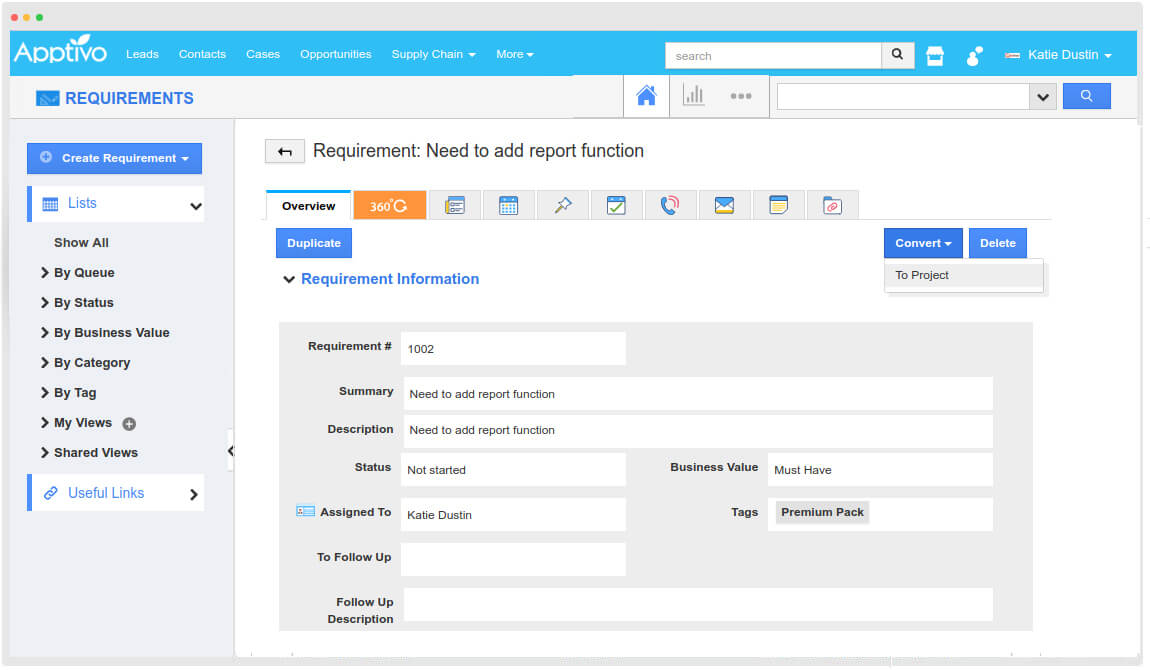Image resolution: width=1150 pixels, height=670 pixels.
Task: Open the Create Requirement dropdown
Action: coord(114,158)
